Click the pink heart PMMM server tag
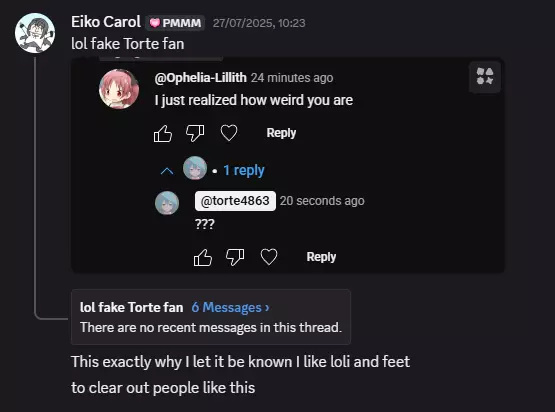 tap(176, 23)
